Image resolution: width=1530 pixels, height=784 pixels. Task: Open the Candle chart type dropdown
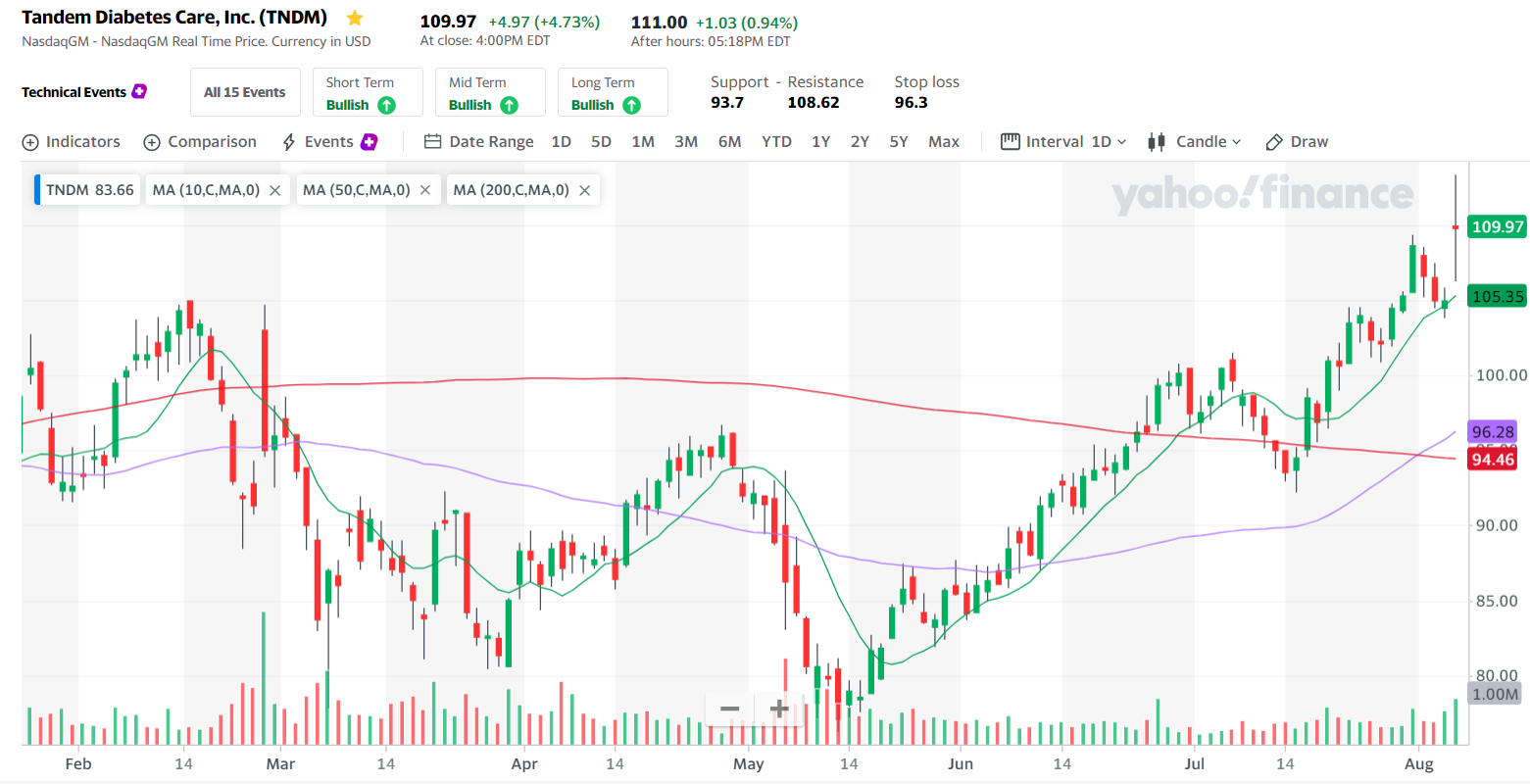tap(1194, 142)
